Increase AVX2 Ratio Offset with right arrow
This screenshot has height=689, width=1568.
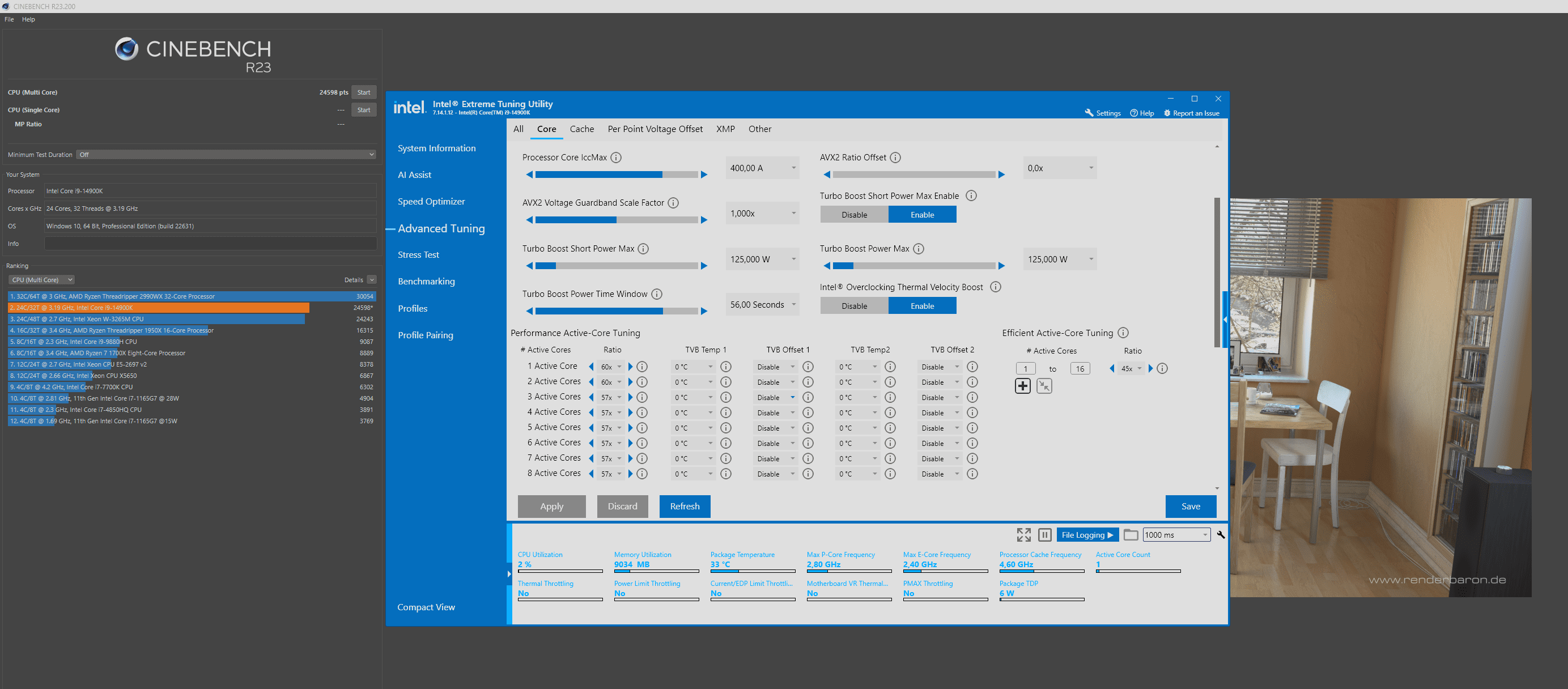[x=1002, y=175]
